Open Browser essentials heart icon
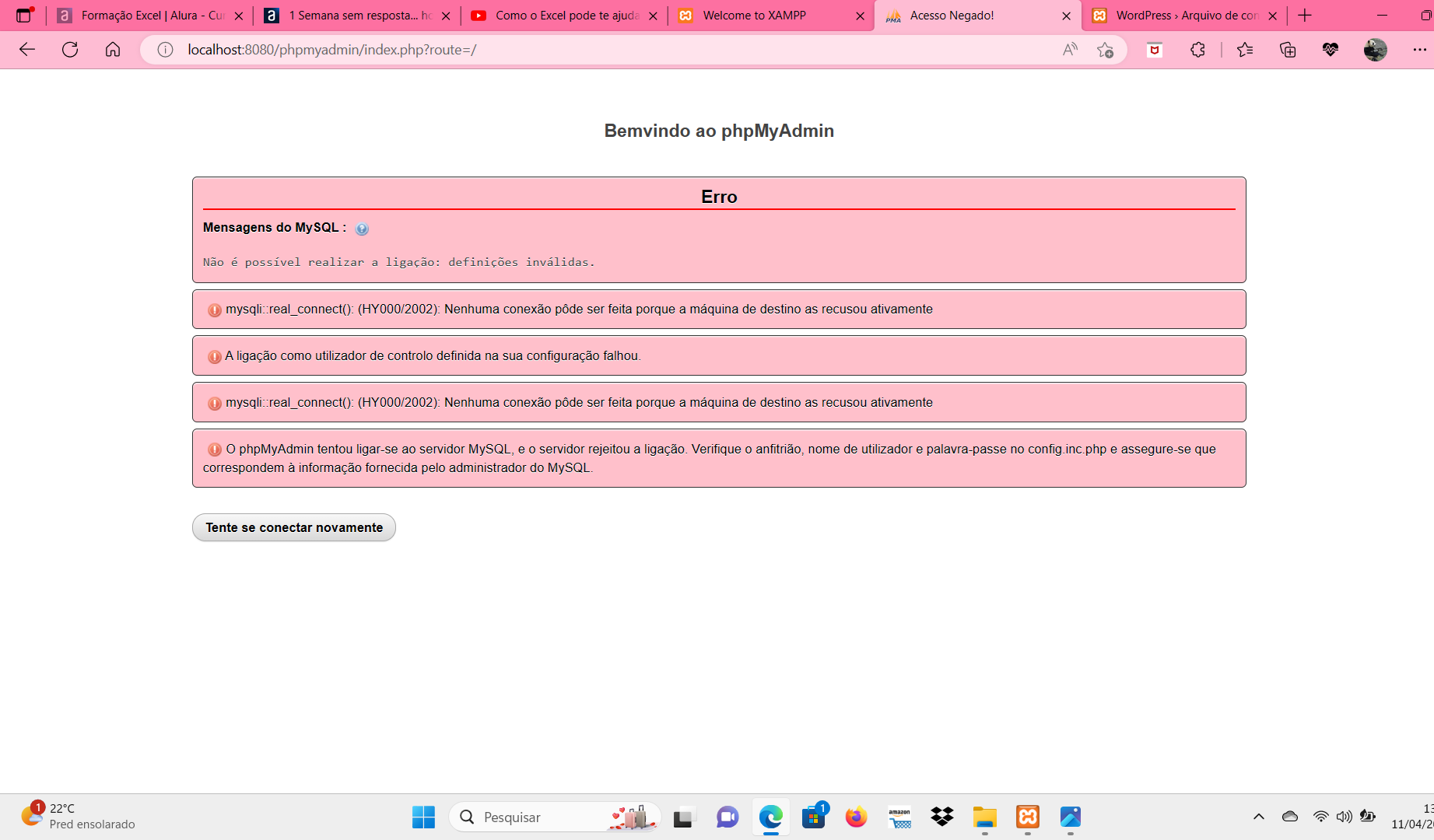The image size is (1434, 840). click(1331, 50)
